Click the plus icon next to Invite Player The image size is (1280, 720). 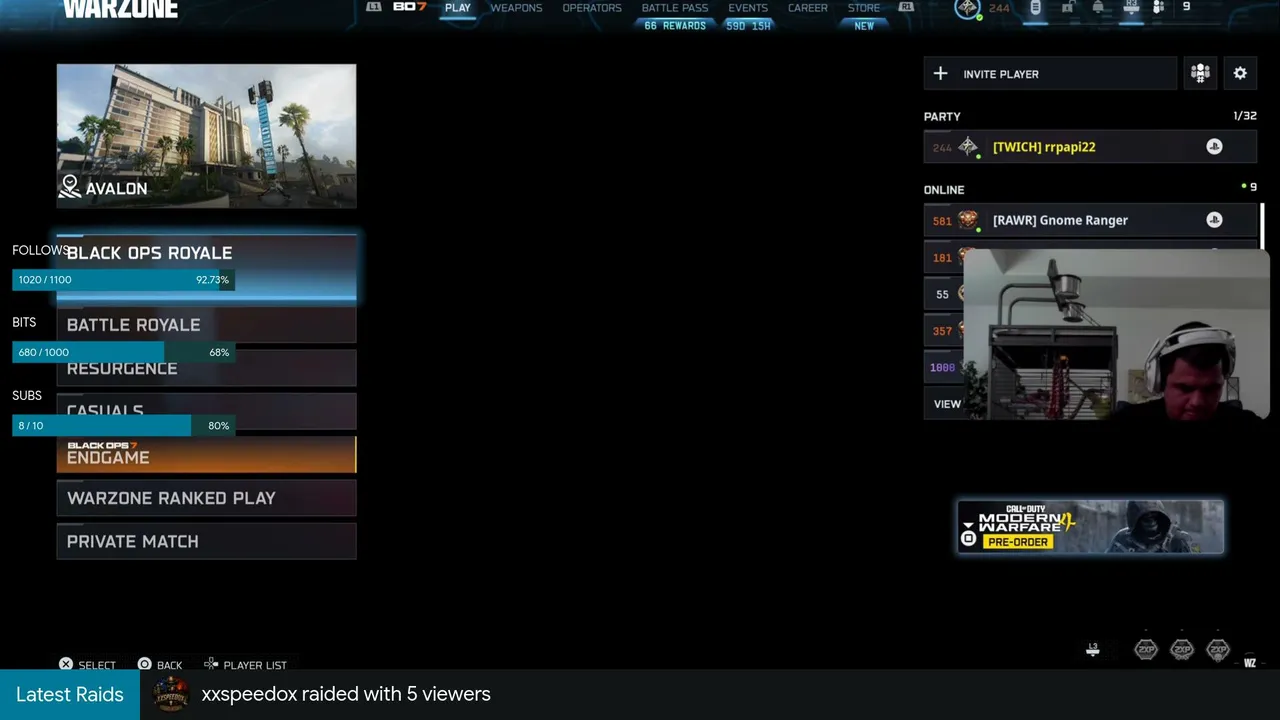pyautogui.click(x=940, y=74)
